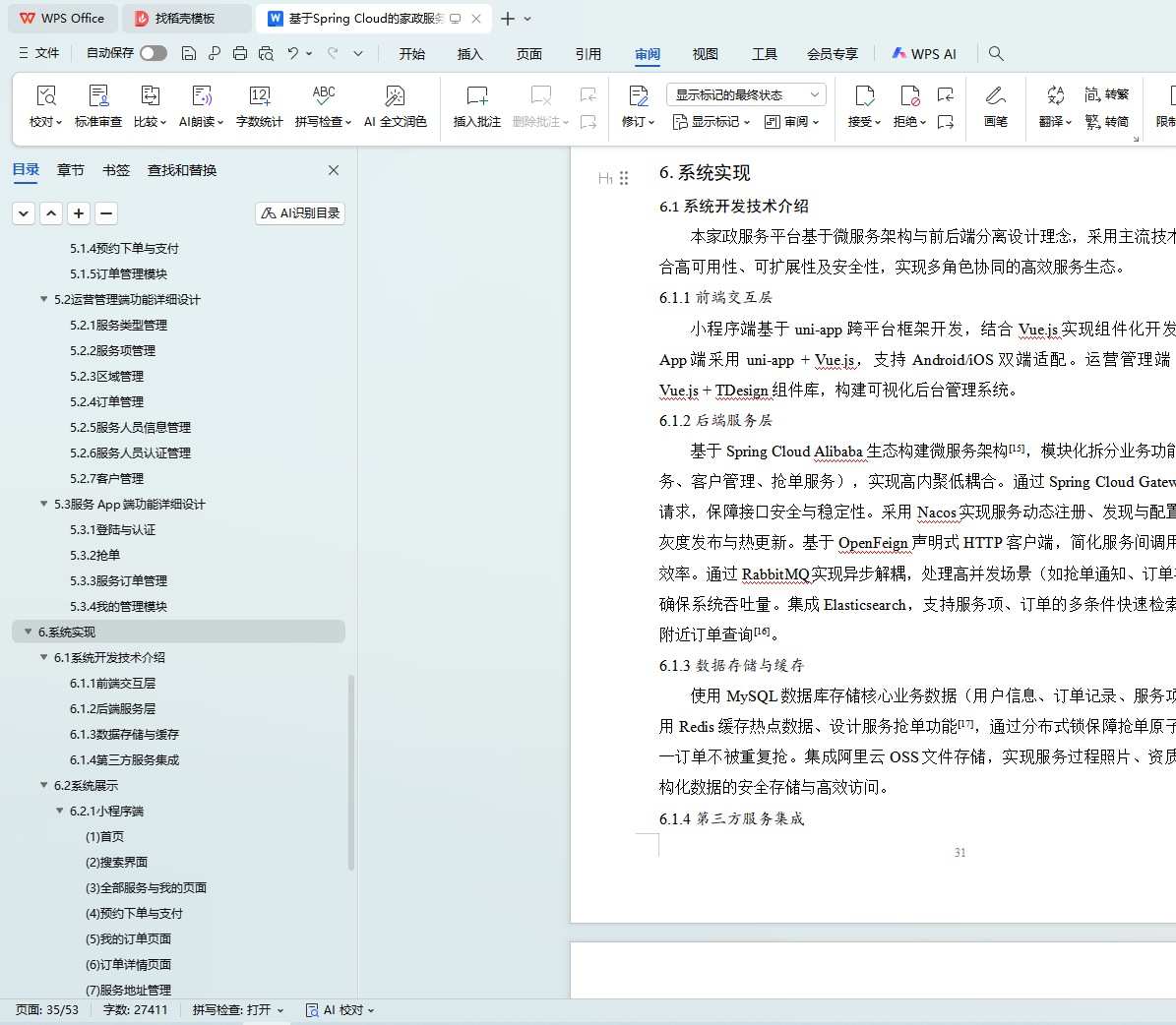This screenshot has width=1176, height=1025.
Task: Collapse the 6.1系统开发技术介绍 tree node
Action: pyautogui.click(x=44, y=657)
